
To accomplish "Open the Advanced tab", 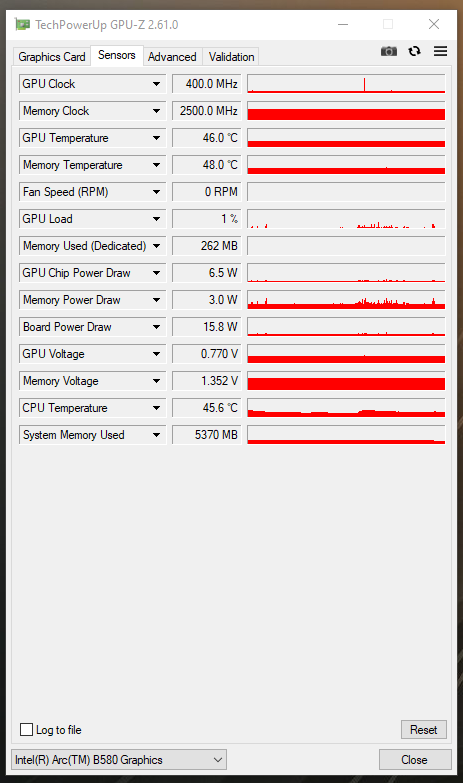I will [172, 57].
